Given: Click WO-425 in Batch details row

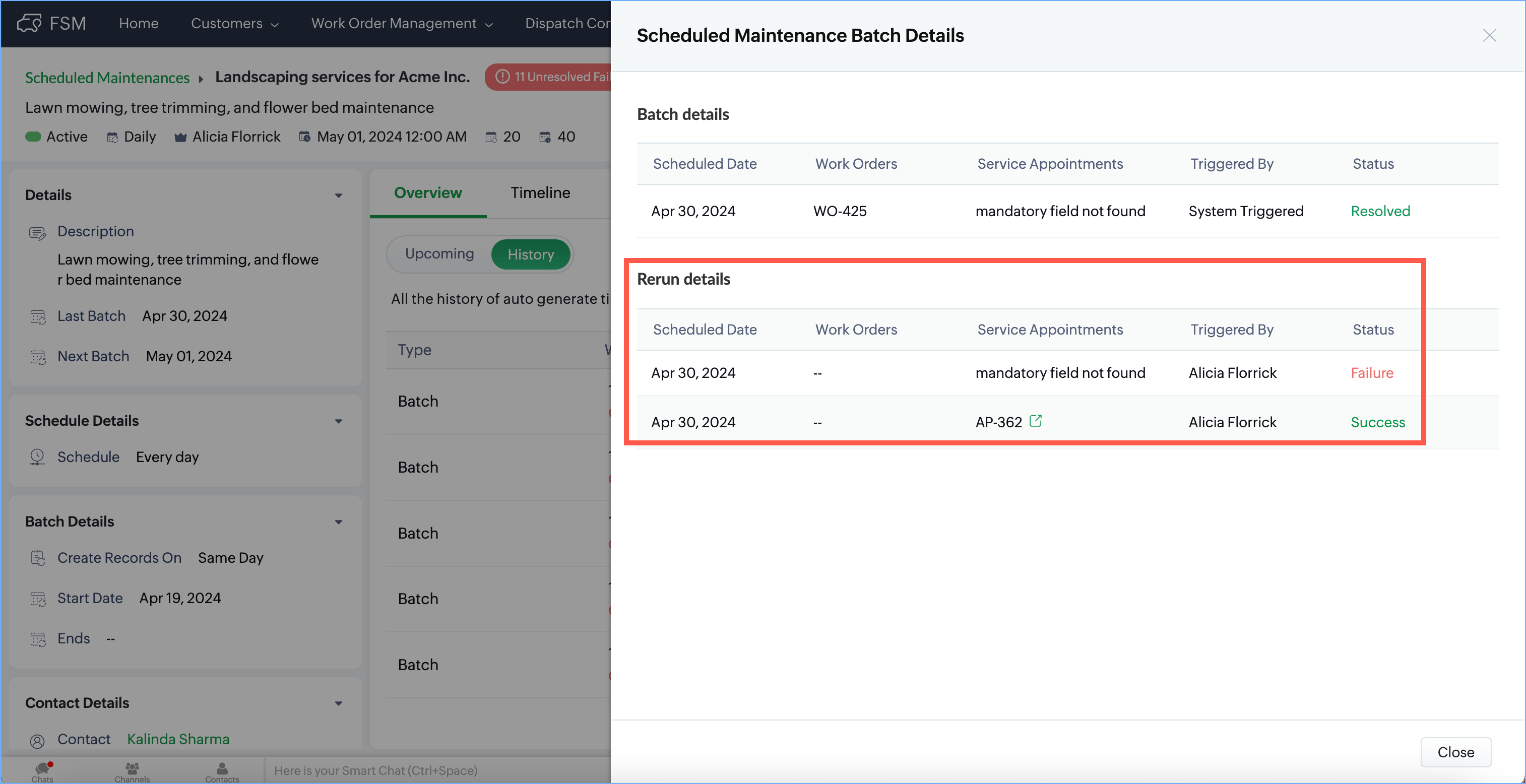Looking at the screenshot, I should (840, 212).
